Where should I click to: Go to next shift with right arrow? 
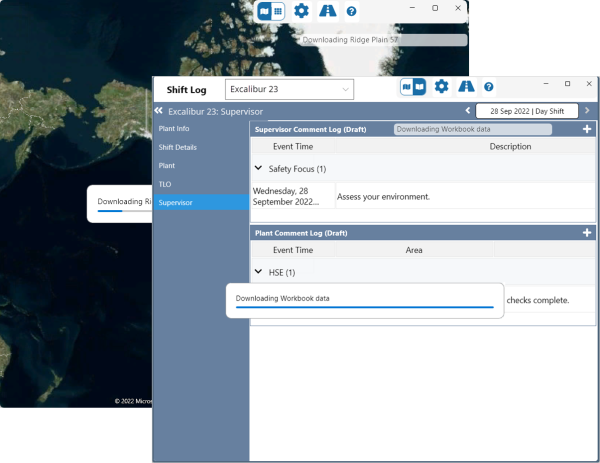587,110
